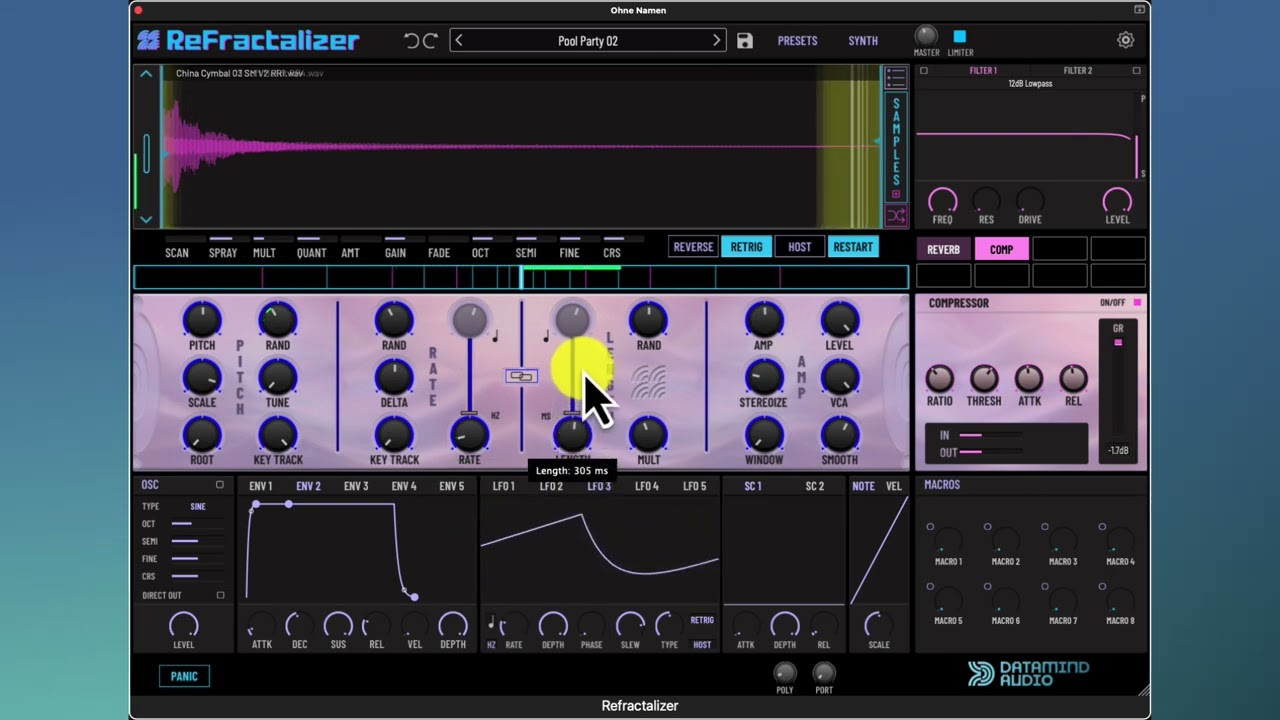
Task: Go to previous preset with left chevron
Action: [459, 41]
